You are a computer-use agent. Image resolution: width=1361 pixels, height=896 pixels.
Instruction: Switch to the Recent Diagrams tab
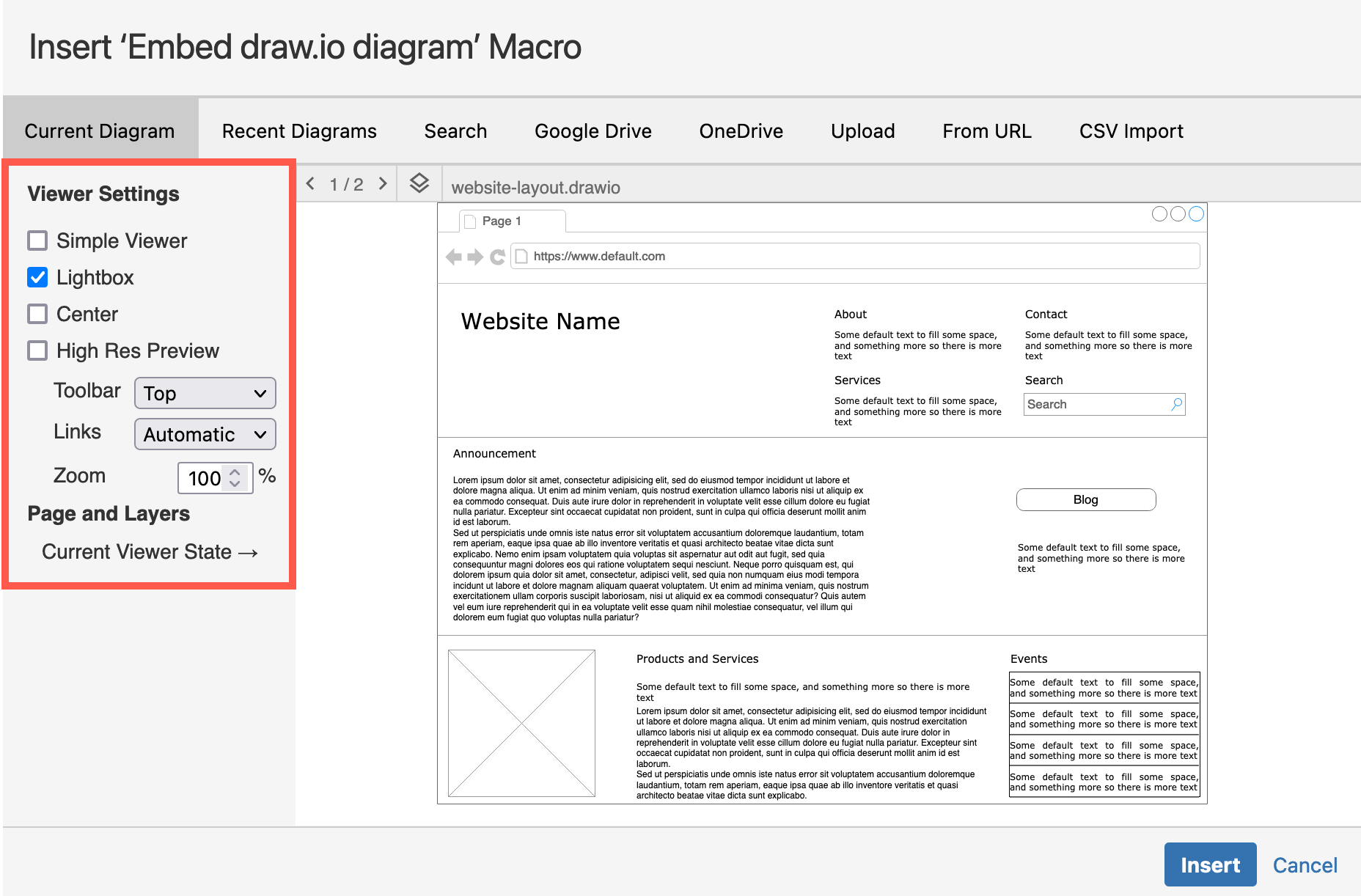tap(298, 131)
